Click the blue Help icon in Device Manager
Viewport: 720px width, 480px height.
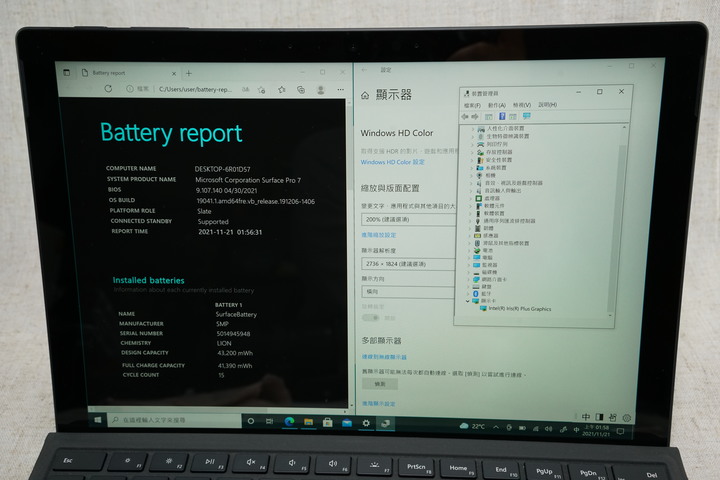point(502,116)
